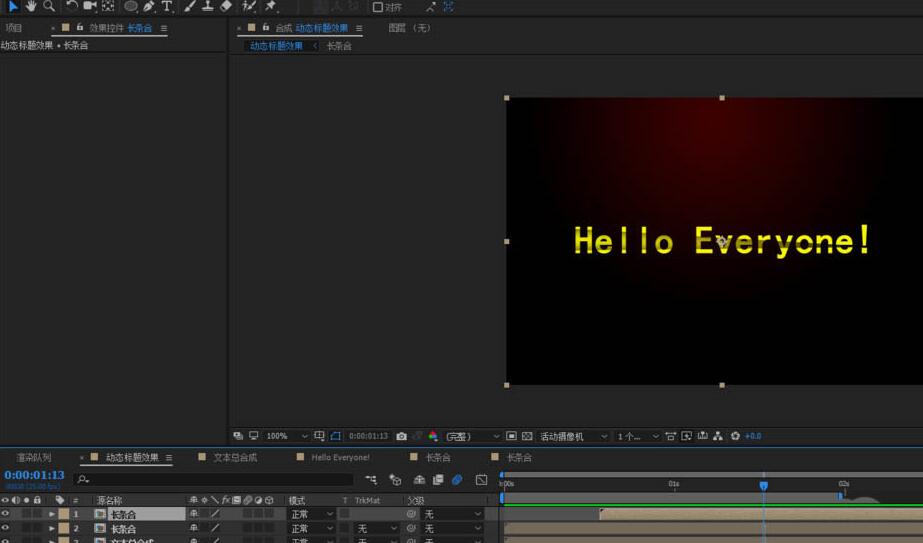Select the Pan Behind anchor point tool
This screenshot has width=923, height=543.
[108, 6]
